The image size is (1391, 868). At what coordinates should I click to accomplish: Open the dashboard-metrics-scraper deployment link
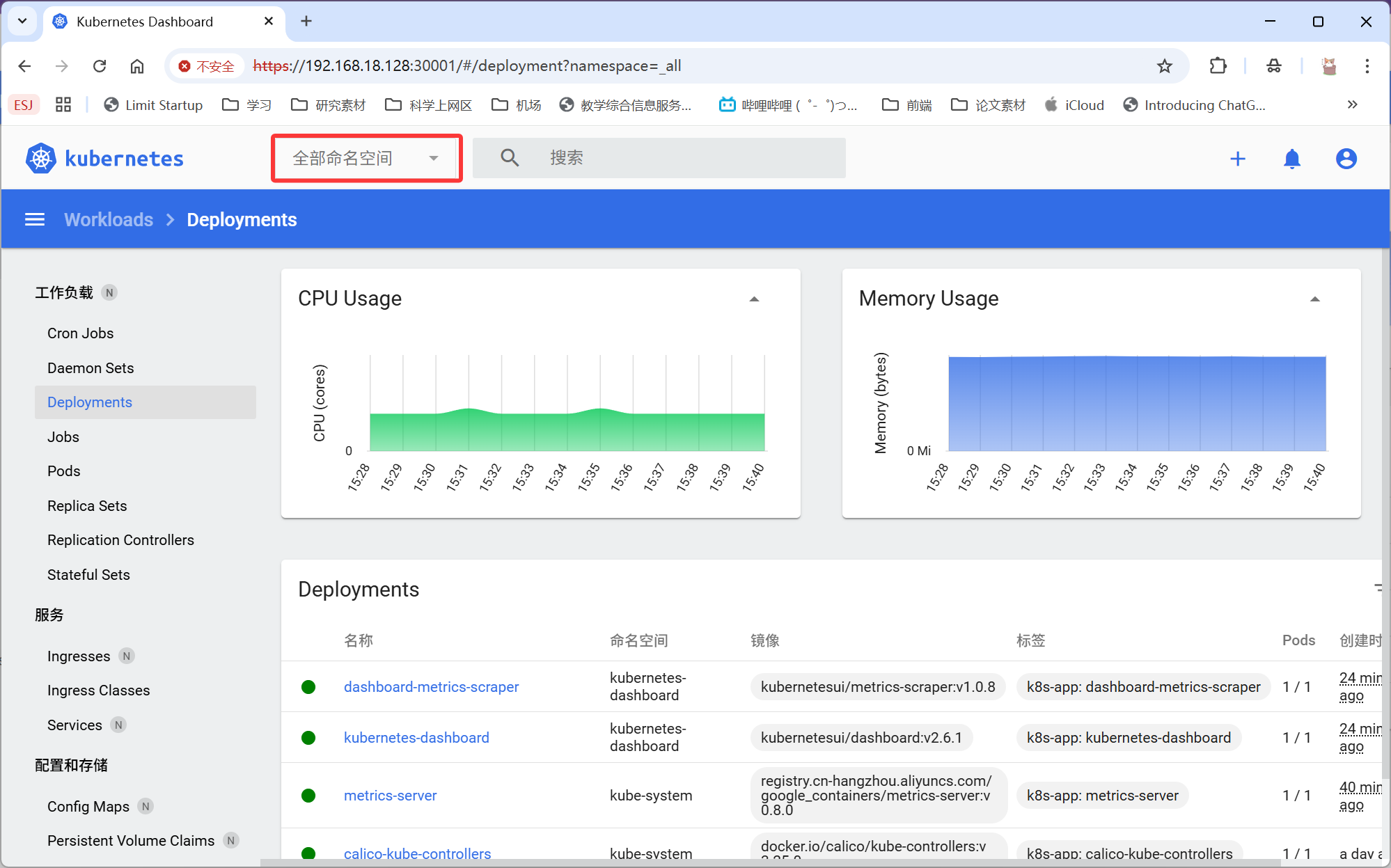[x=431, y=687]
